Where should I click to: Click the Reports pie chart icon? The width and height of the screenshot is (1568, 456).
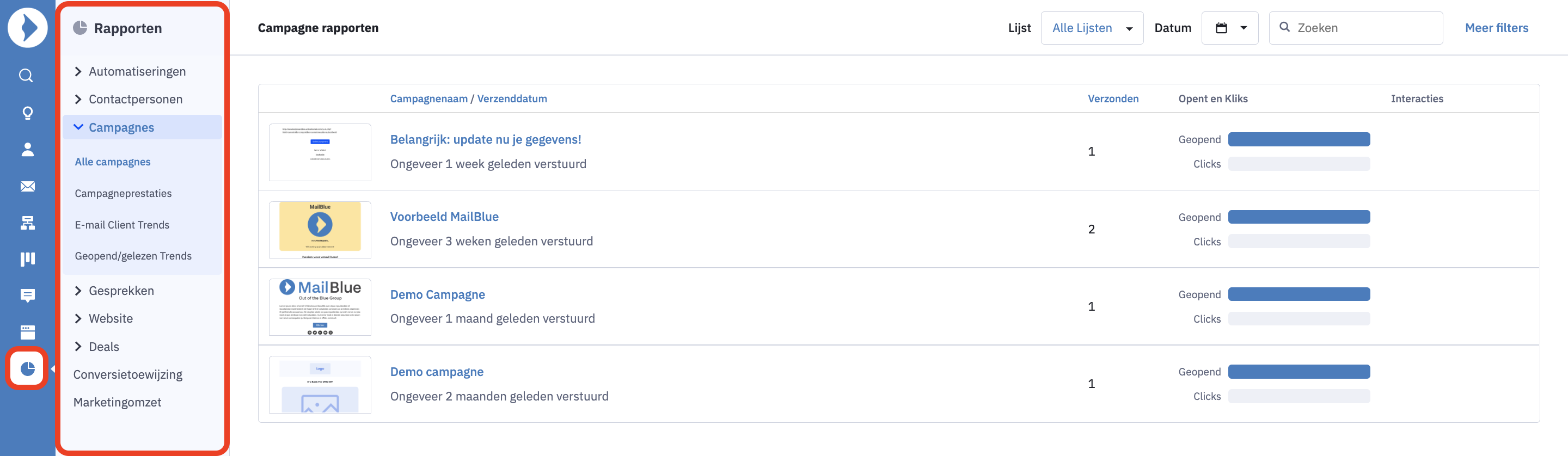point(27,368)
